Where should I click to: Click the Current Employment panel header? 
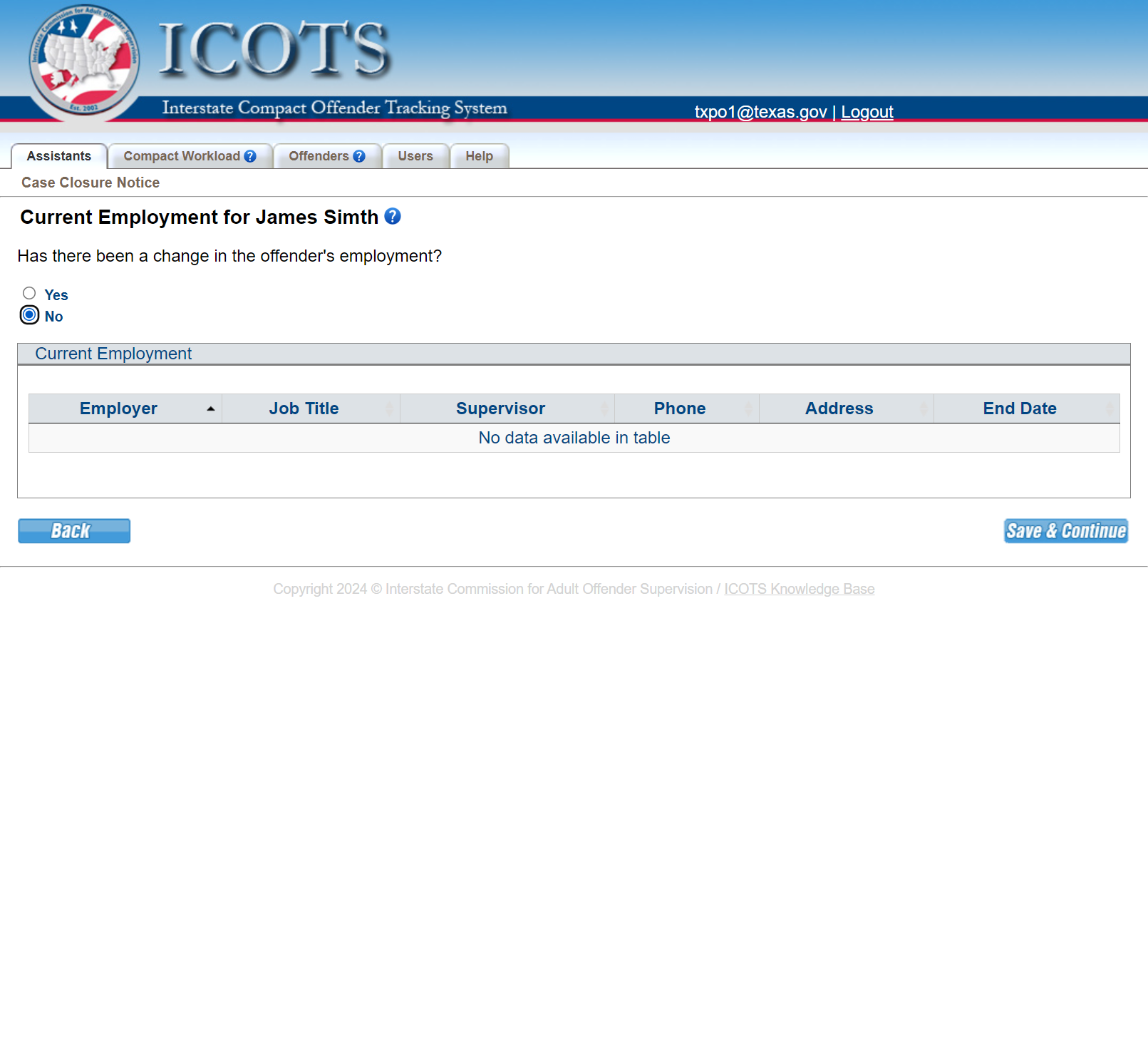[x=574, y=354]
